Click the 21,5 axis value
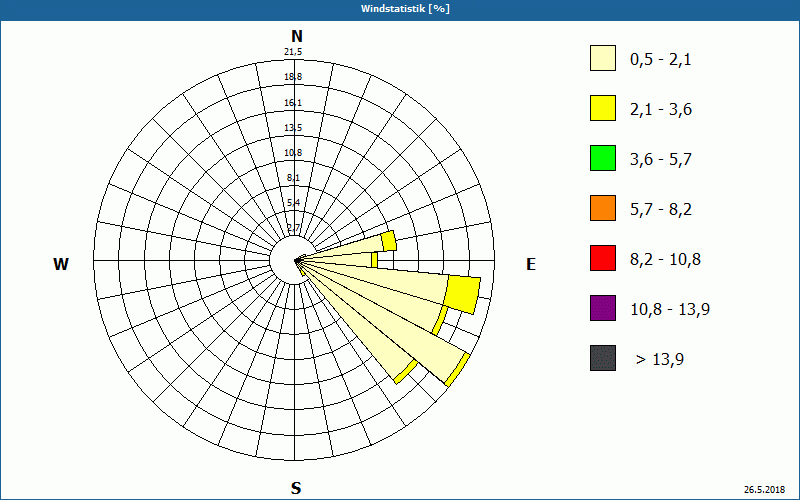The width and height of the screenshot is (800, 500). pyautogui.click(x=293, y=52)
